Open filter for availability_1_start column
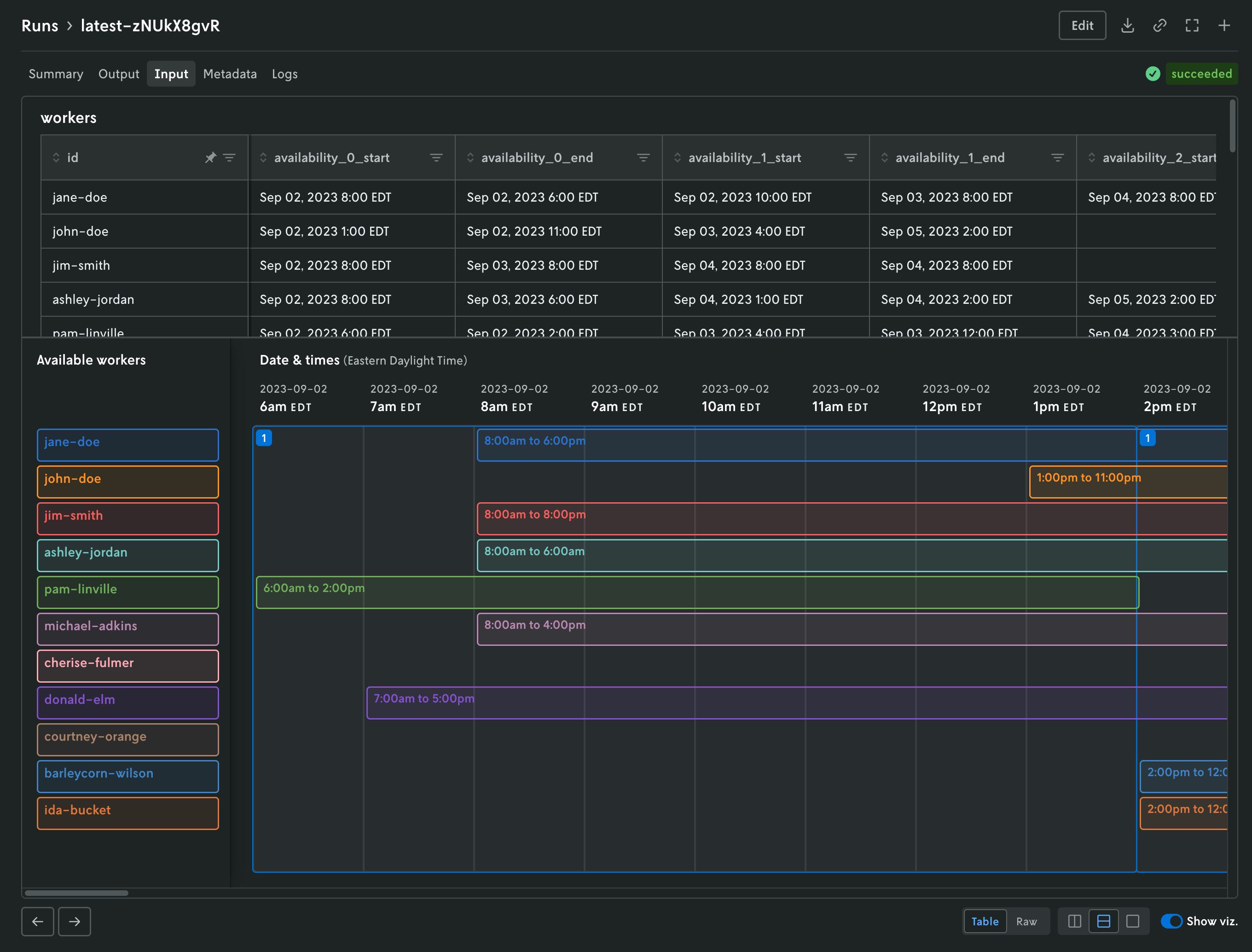1252x952 pixels. (850, 157)
